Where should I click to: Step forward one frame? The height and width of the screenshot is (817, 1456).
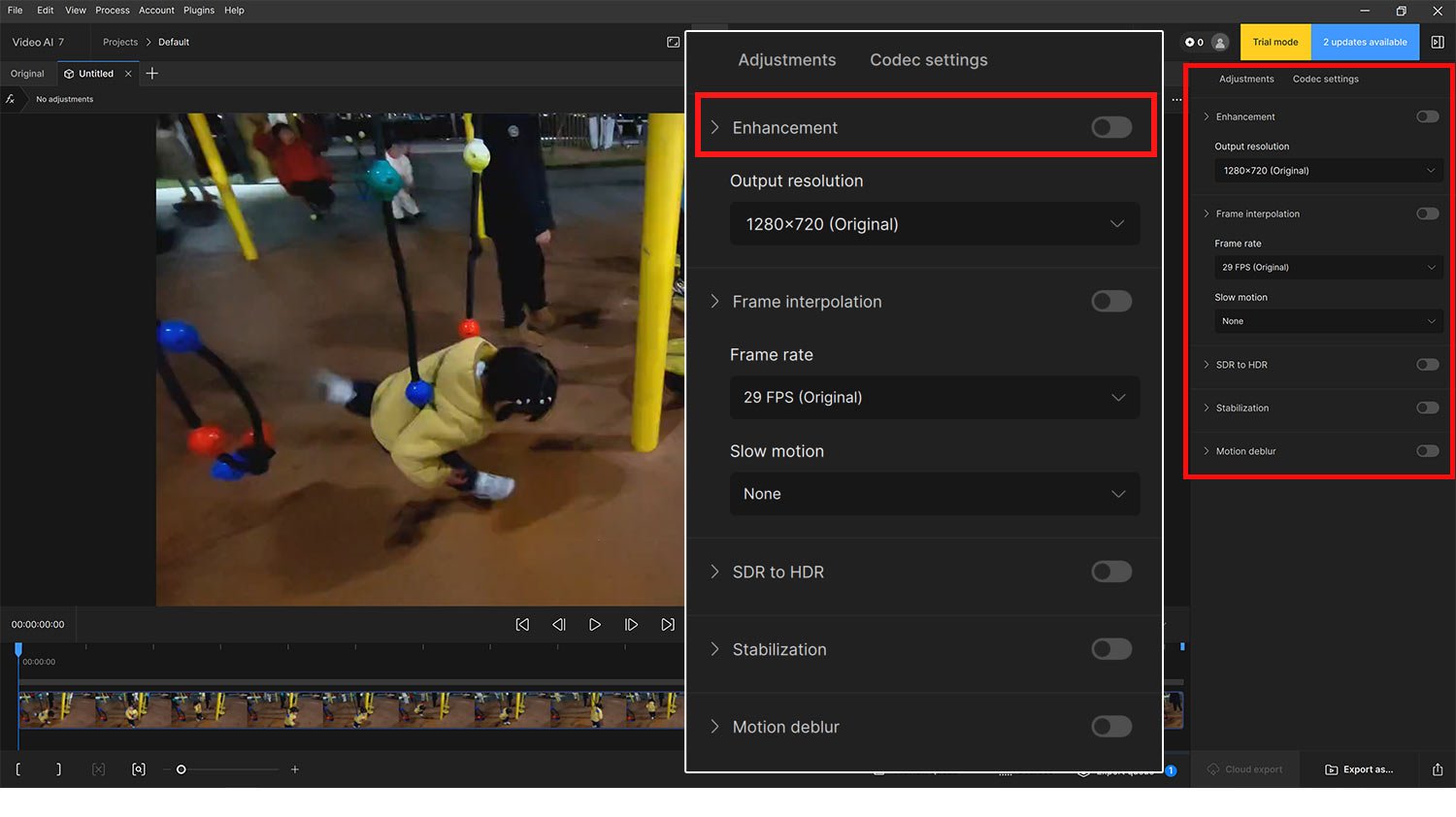pos(631,625)
